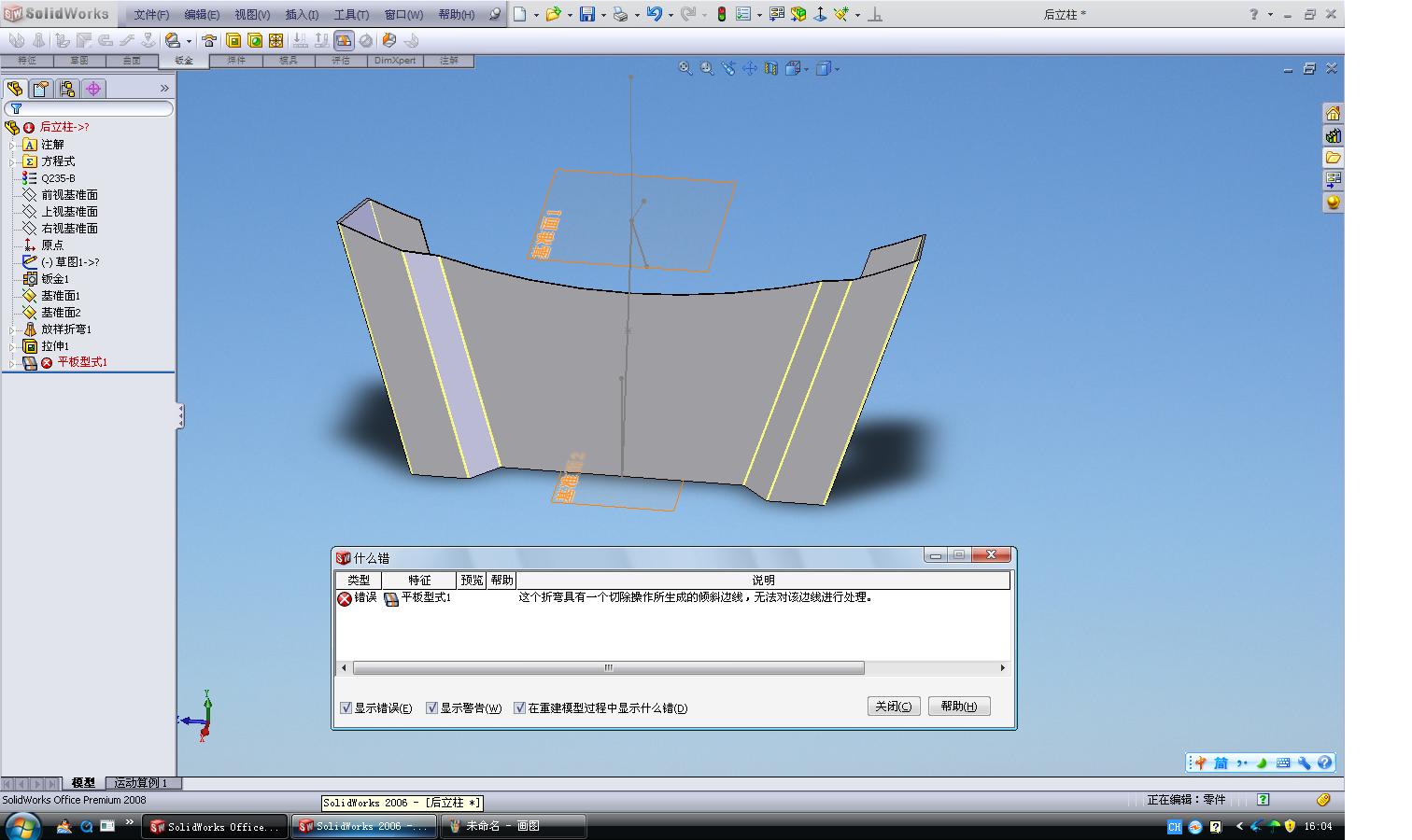The image size is (1412, 840).
Task: Expand the feature manager panel chevron
Action: click(x=164, y=89)
